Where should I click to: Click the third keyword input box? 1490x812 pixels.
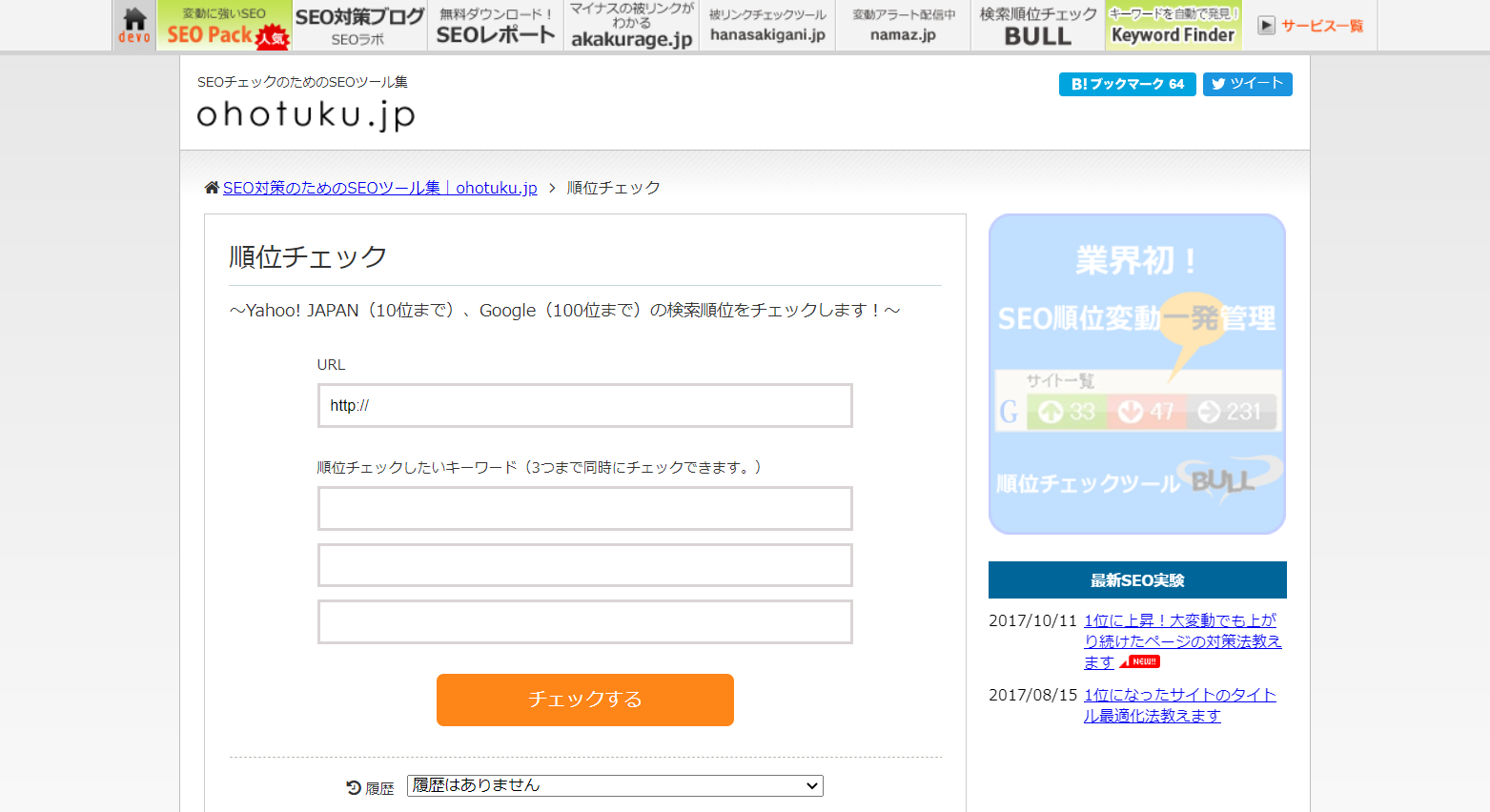click(584, 622)
